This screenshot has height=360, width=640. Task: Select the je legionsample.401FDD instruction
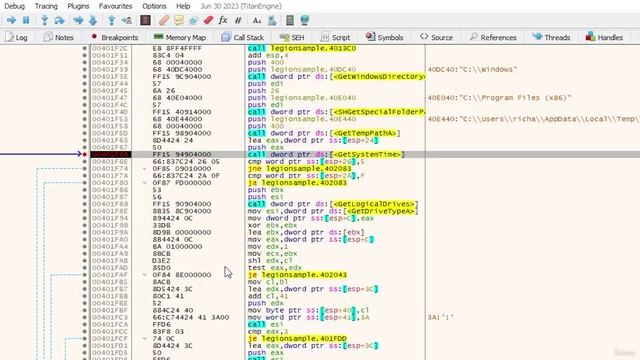point(297,338)
